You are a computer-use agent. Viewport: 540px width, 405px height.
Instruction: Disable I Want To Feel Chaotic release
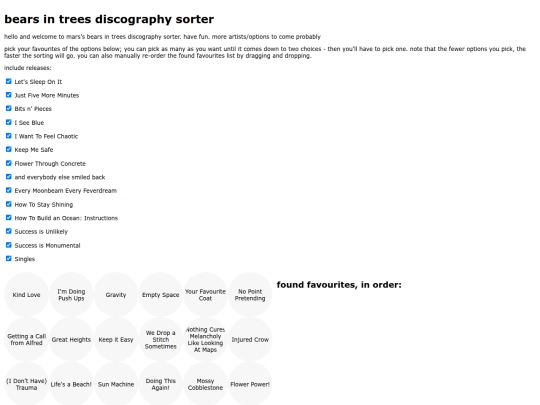click(9, 136)
